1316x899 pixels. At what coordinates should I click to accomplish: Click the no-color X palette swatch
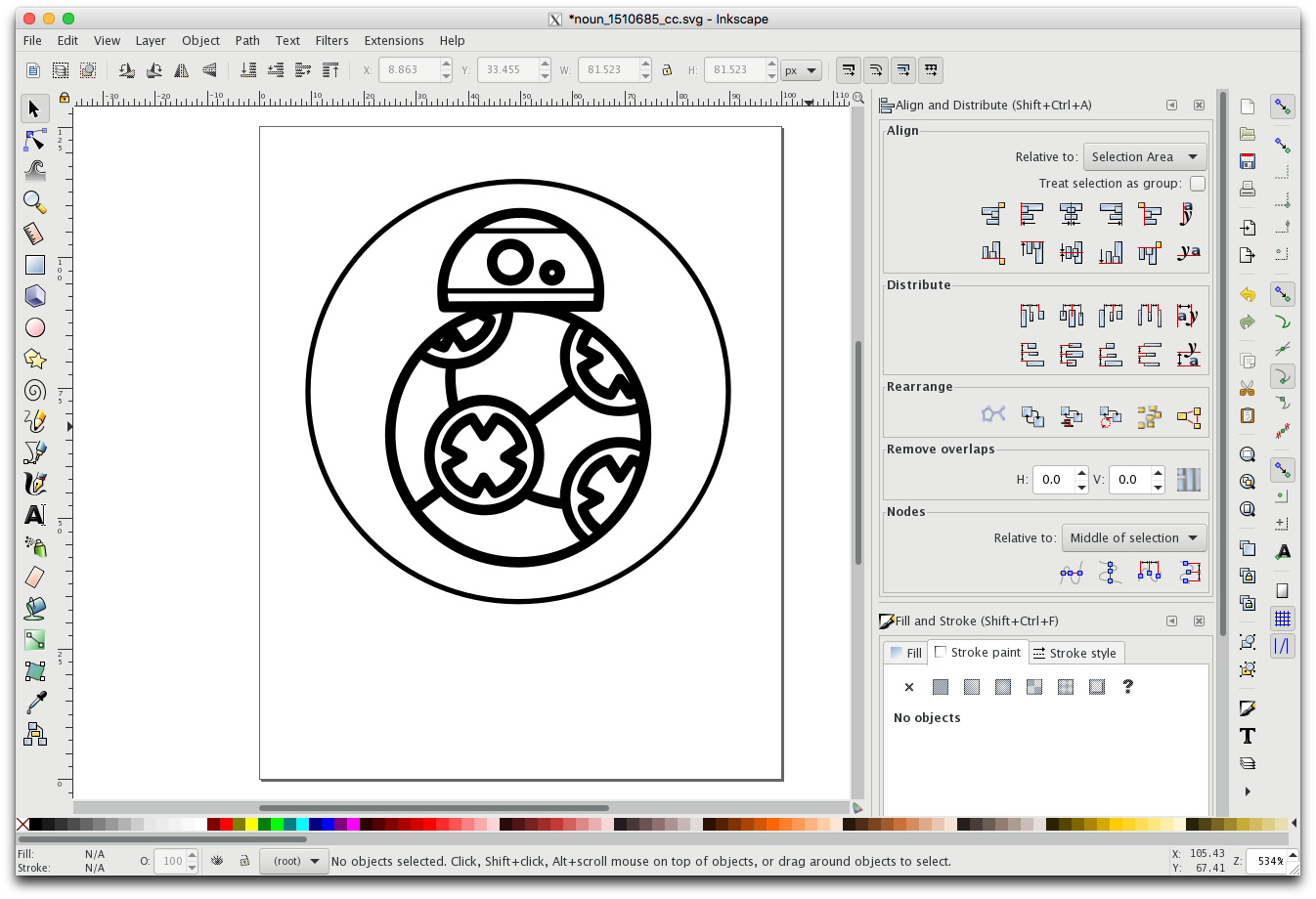[x=22, y=825]
